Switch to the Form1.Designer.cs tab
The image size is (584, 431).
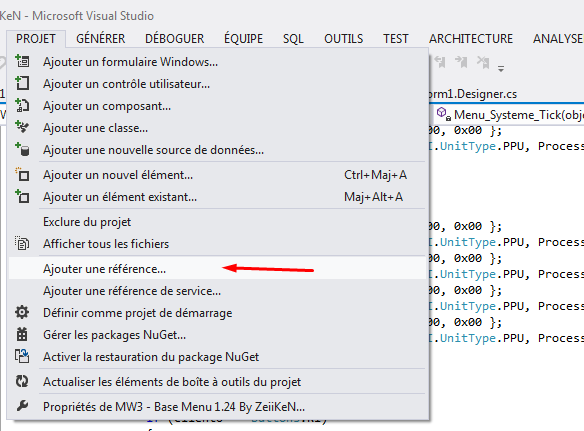[473, 94]
